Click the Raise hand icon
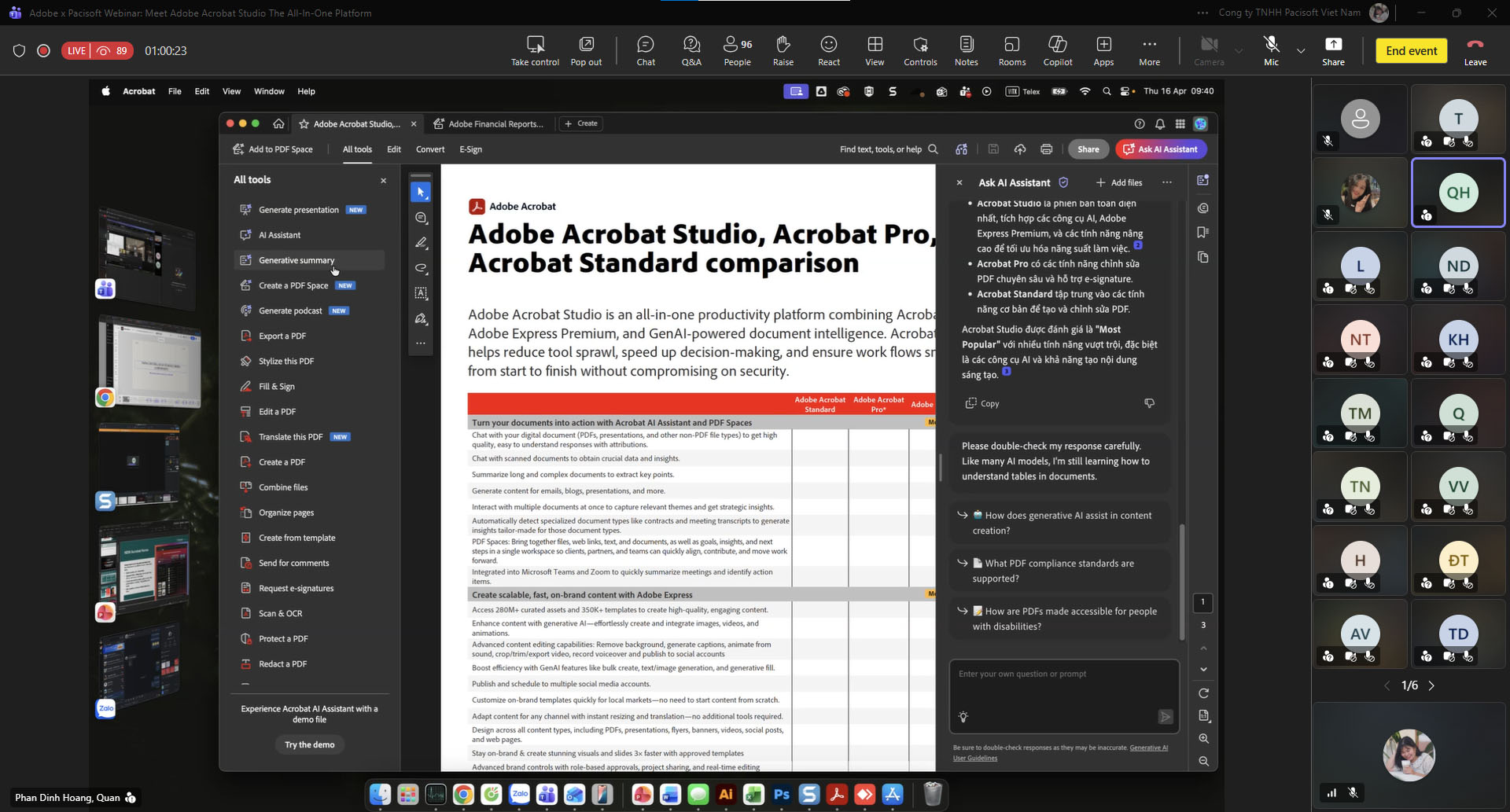 pyautogui.click(x=783, y=50)
